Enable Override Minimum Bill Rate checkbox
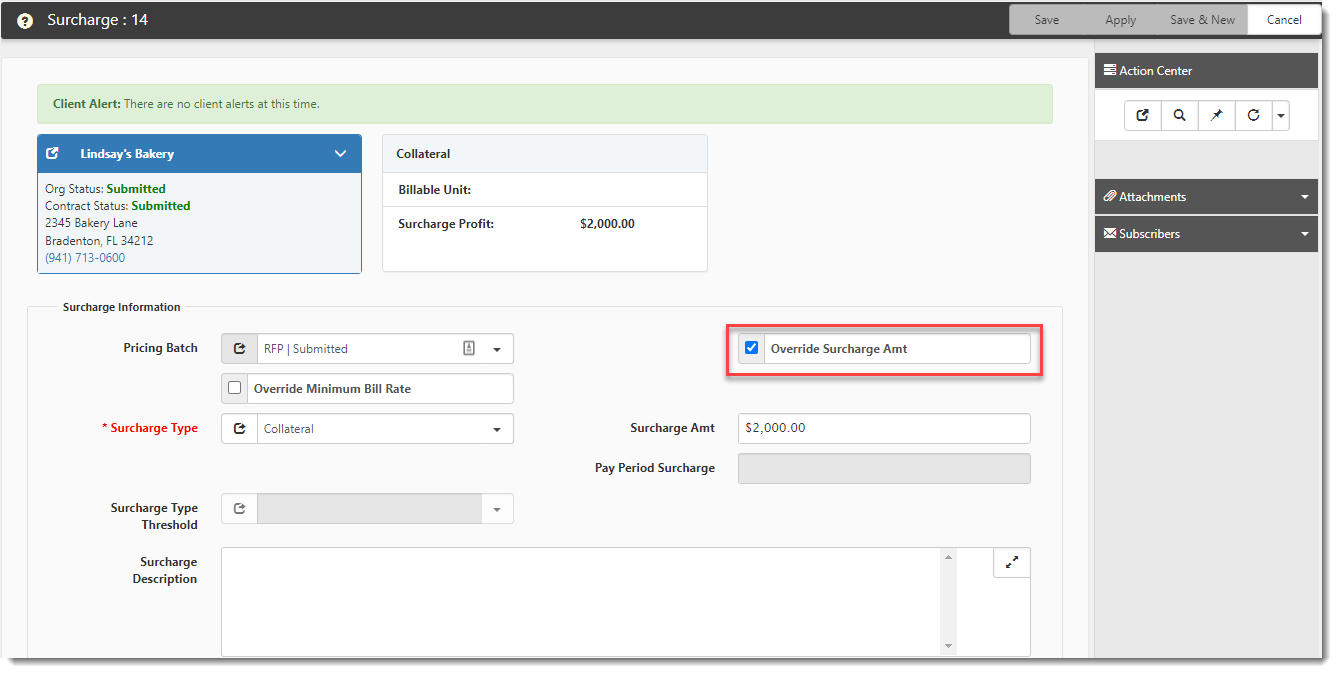The height and width of the screenshot is (673, 1337). 235,388
